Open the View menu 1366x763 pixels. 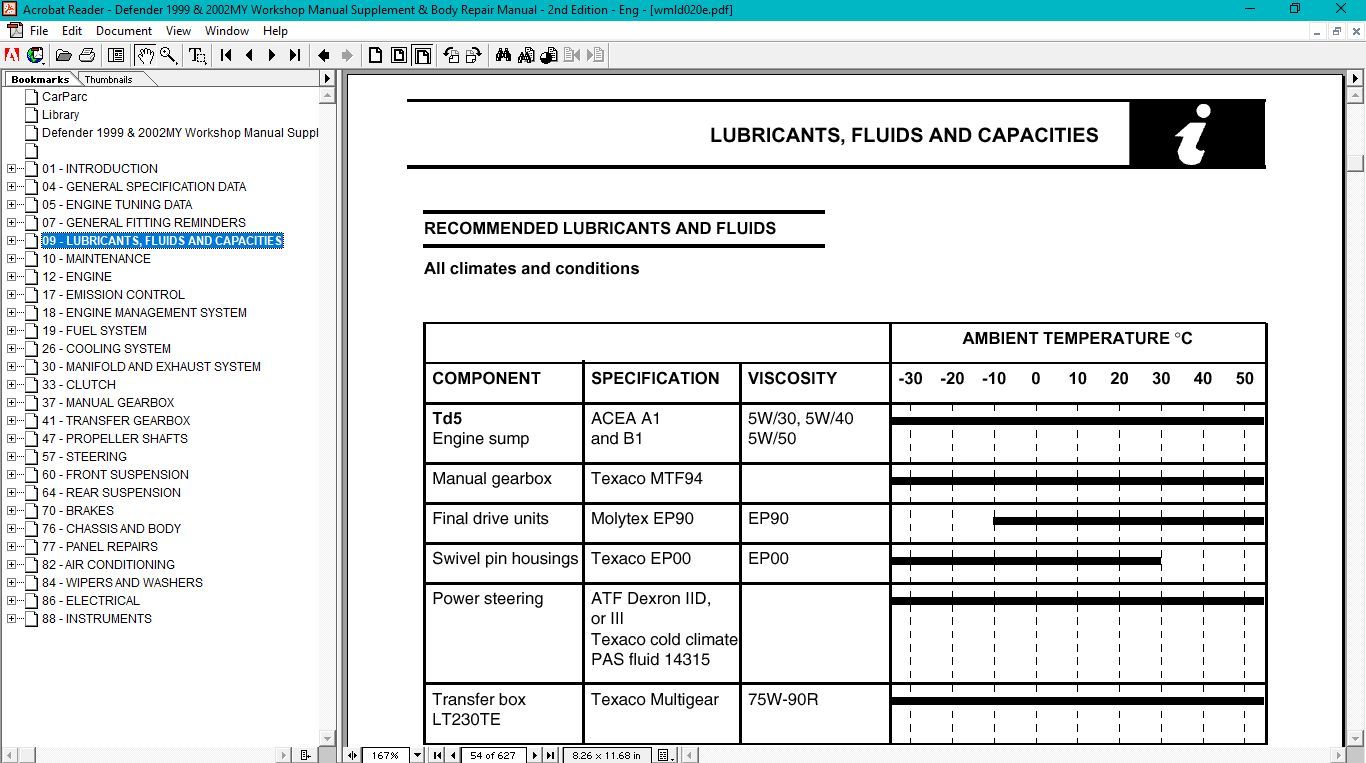(178, 31)
